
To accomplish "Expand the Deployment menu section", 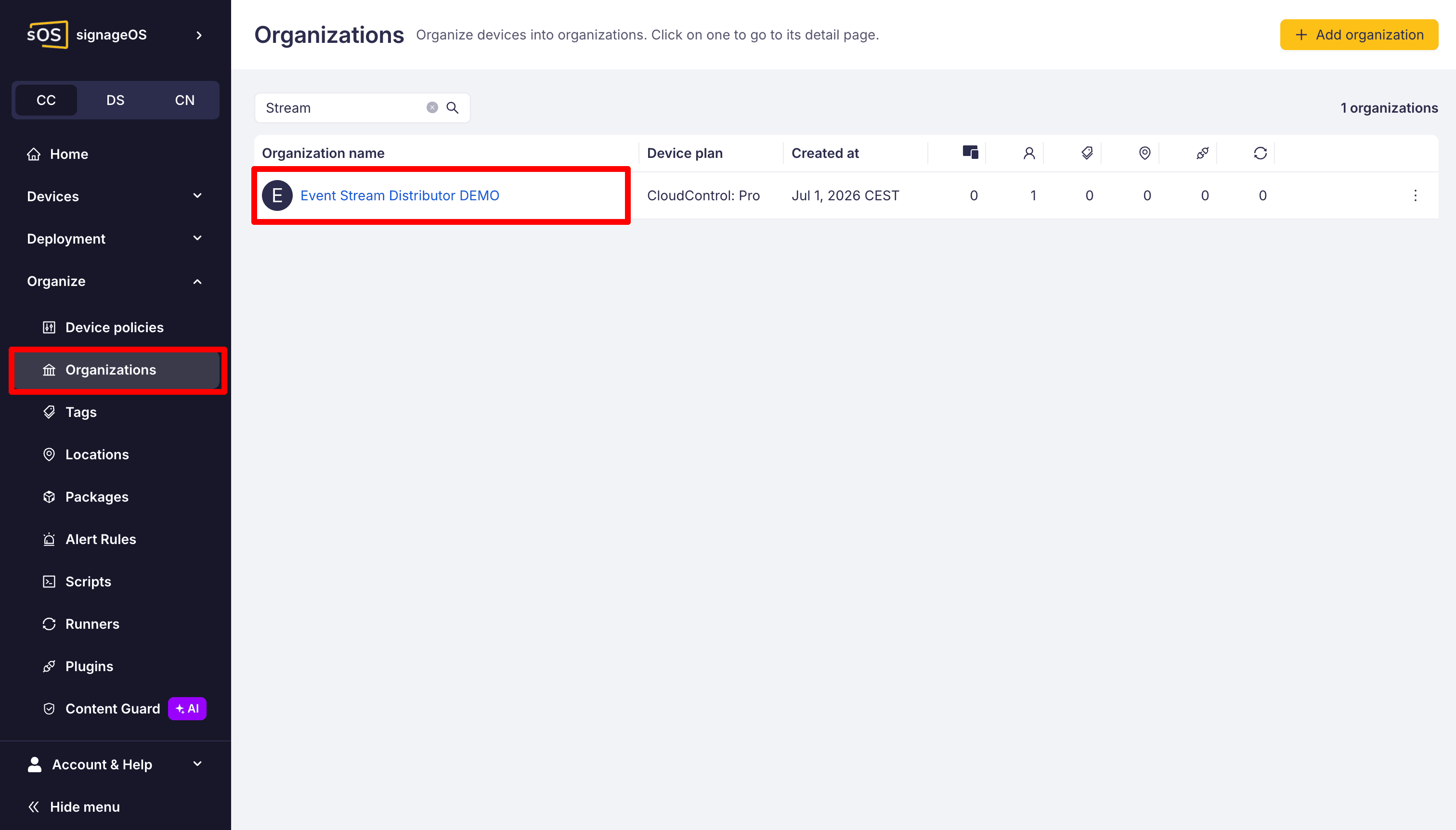I will 115,239.
